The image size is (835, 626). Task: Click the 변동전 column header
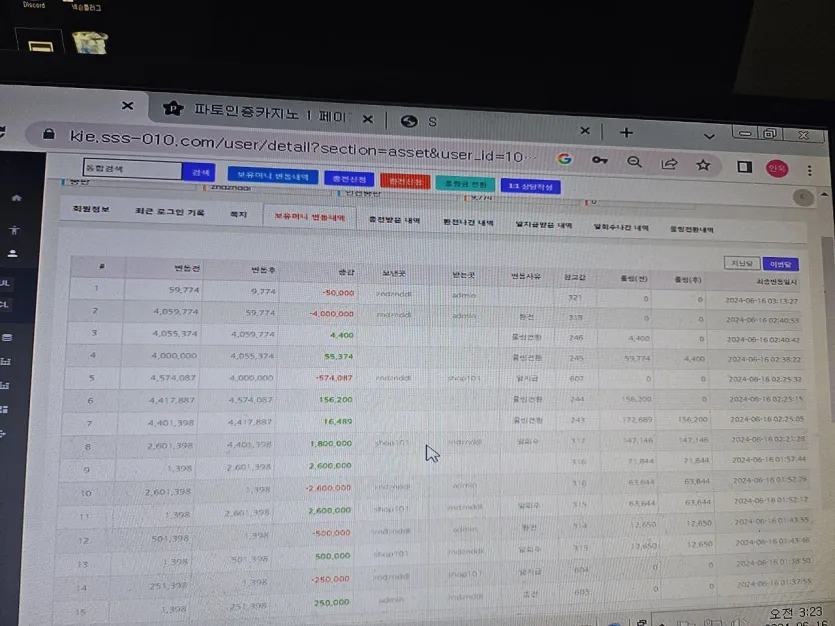pyautogui.click(x=187, y=268)
